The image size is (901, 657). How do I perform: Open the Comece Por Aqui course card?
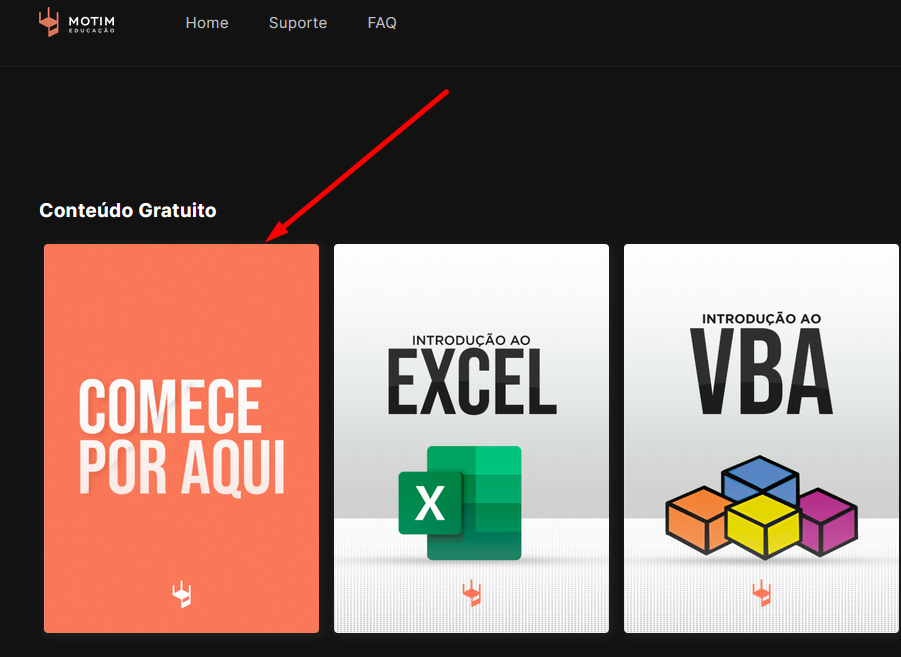click(182, 439)
